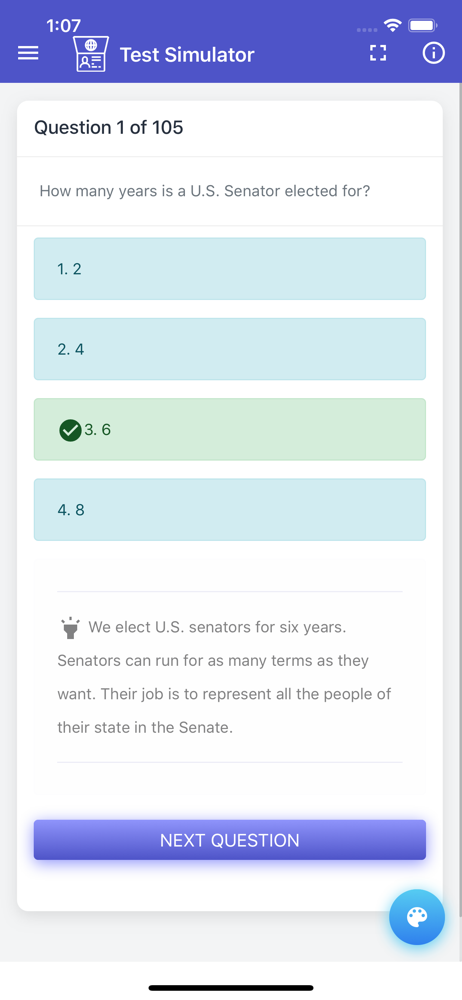Open the hamburger navigation menu
The image size is (462, 1000).
point(28,54)
